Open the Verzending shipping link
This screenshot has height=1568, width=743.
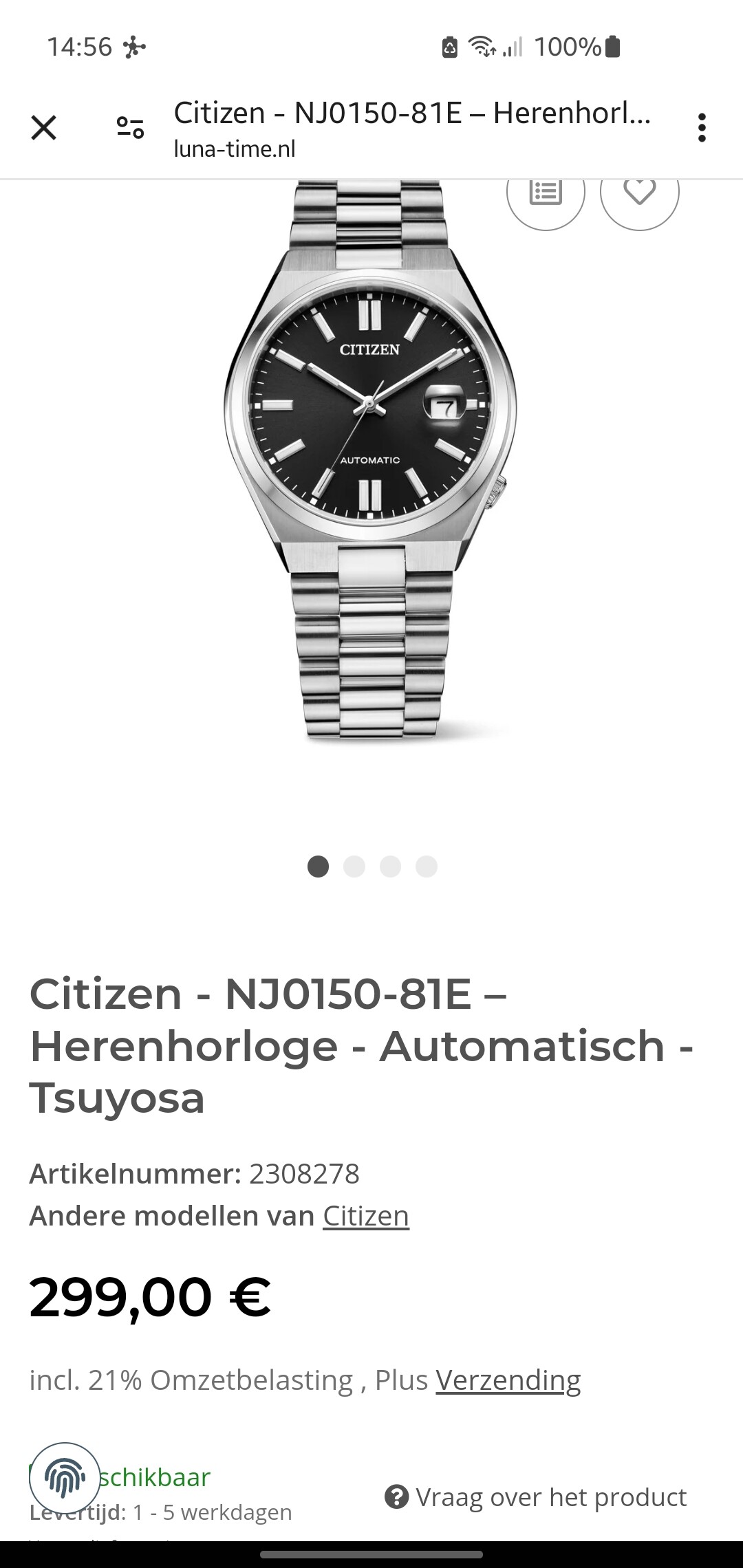(508, 1380)
